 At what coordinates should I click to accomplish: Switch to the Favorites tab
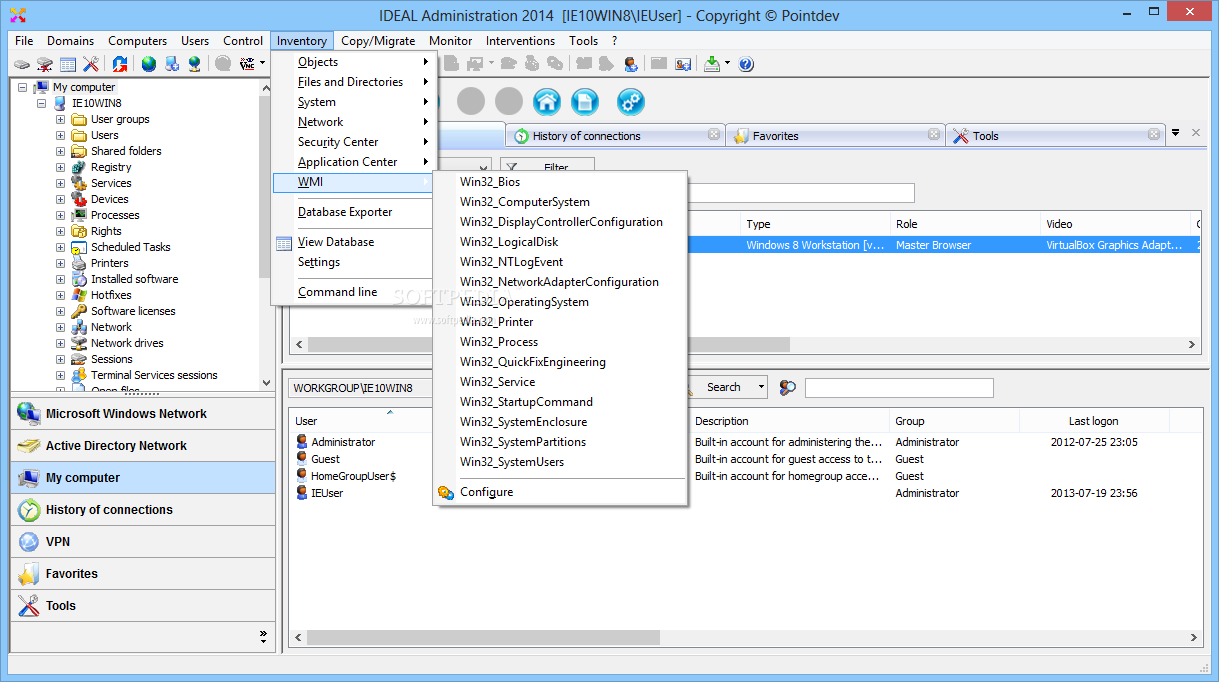click(x=836, y=136)
